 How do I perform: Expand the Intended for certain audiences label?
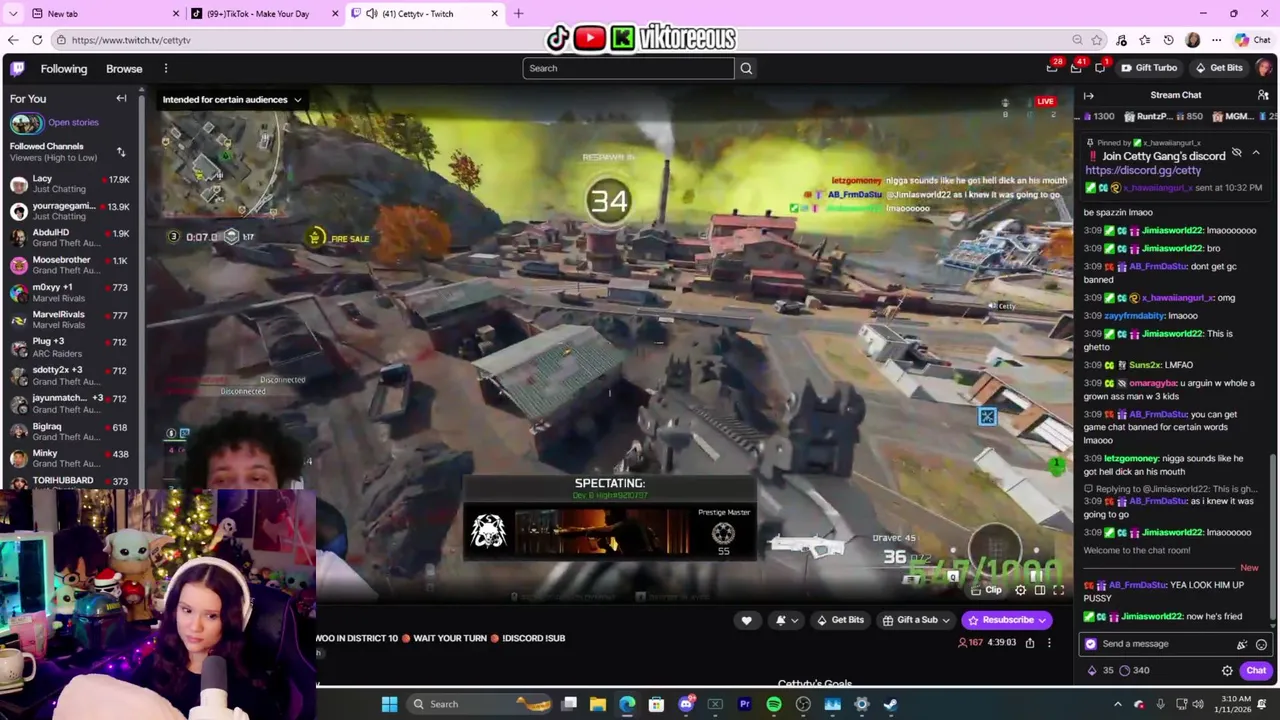coord(232,100)
